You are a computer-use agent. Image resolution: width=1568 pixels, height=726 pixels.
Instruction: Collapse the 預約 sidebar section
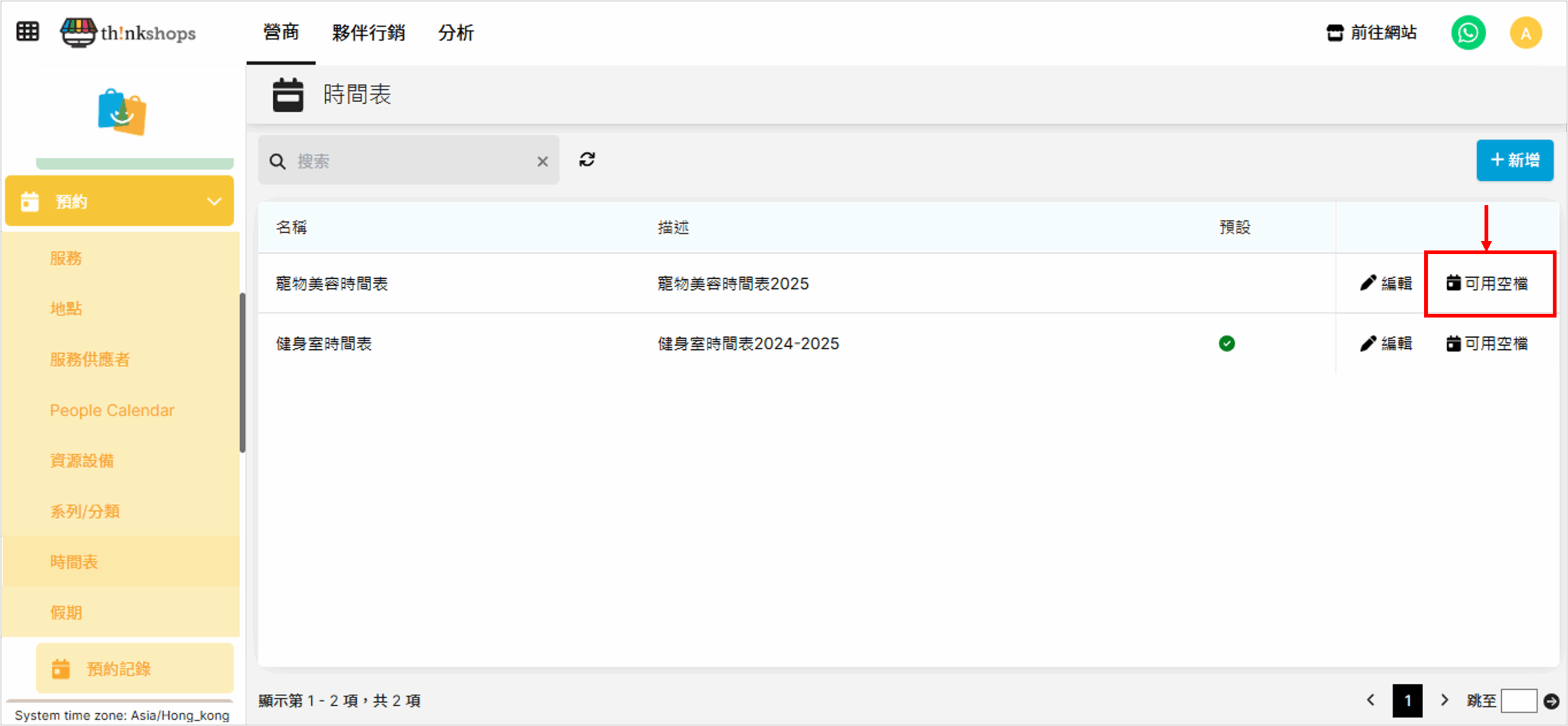pyautogui.click(x=214, y=202)
